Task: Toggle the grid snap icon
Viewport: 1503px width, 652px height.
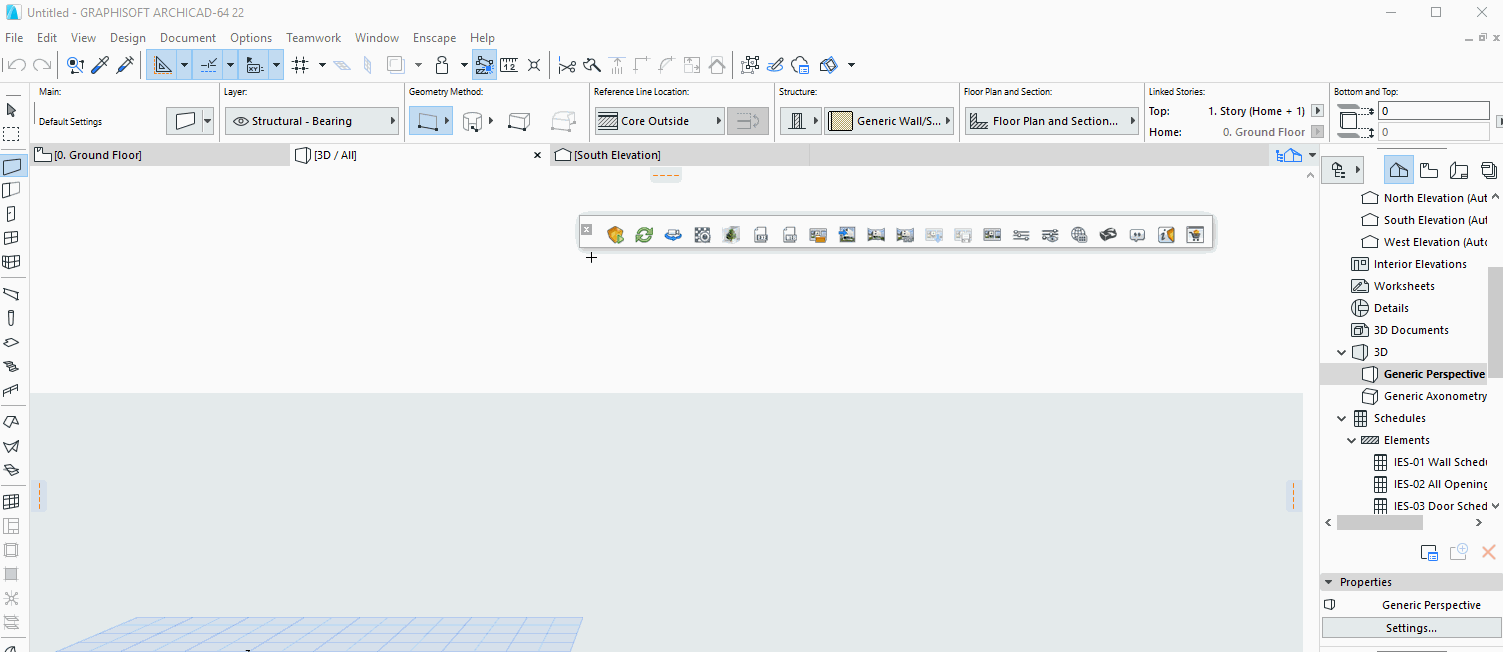Action: click(299, 65)
